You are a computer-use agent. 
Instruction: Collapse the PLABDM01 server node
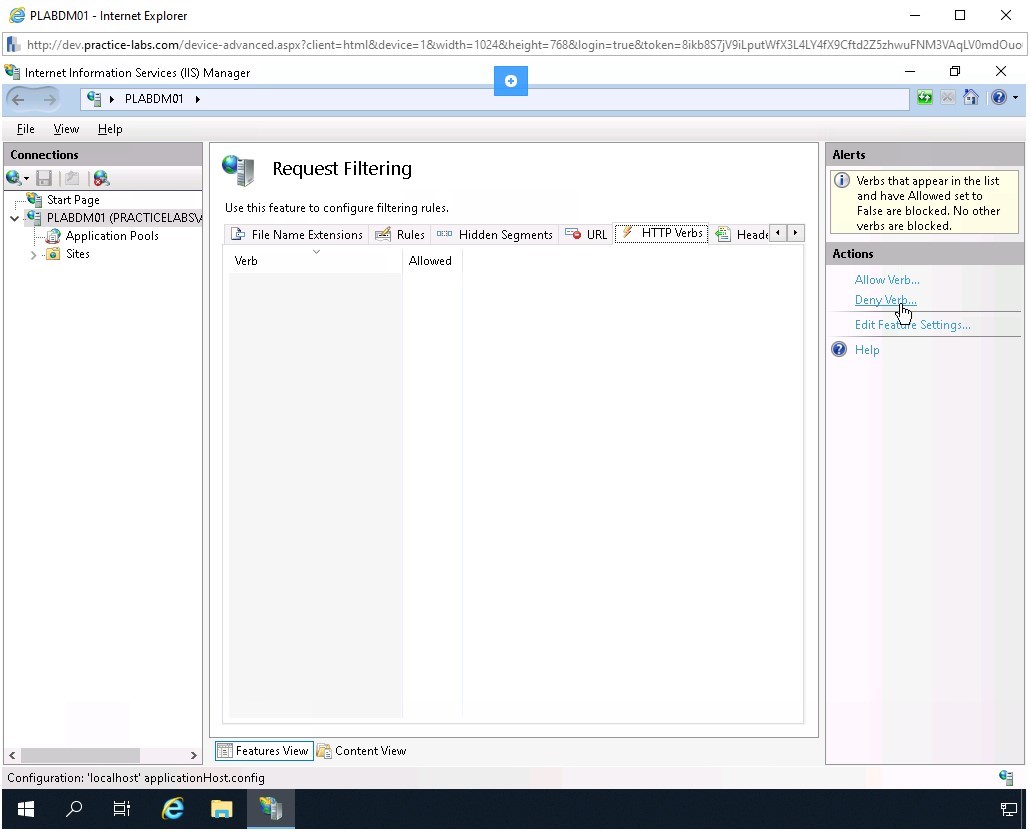click(x=16, y=217)
